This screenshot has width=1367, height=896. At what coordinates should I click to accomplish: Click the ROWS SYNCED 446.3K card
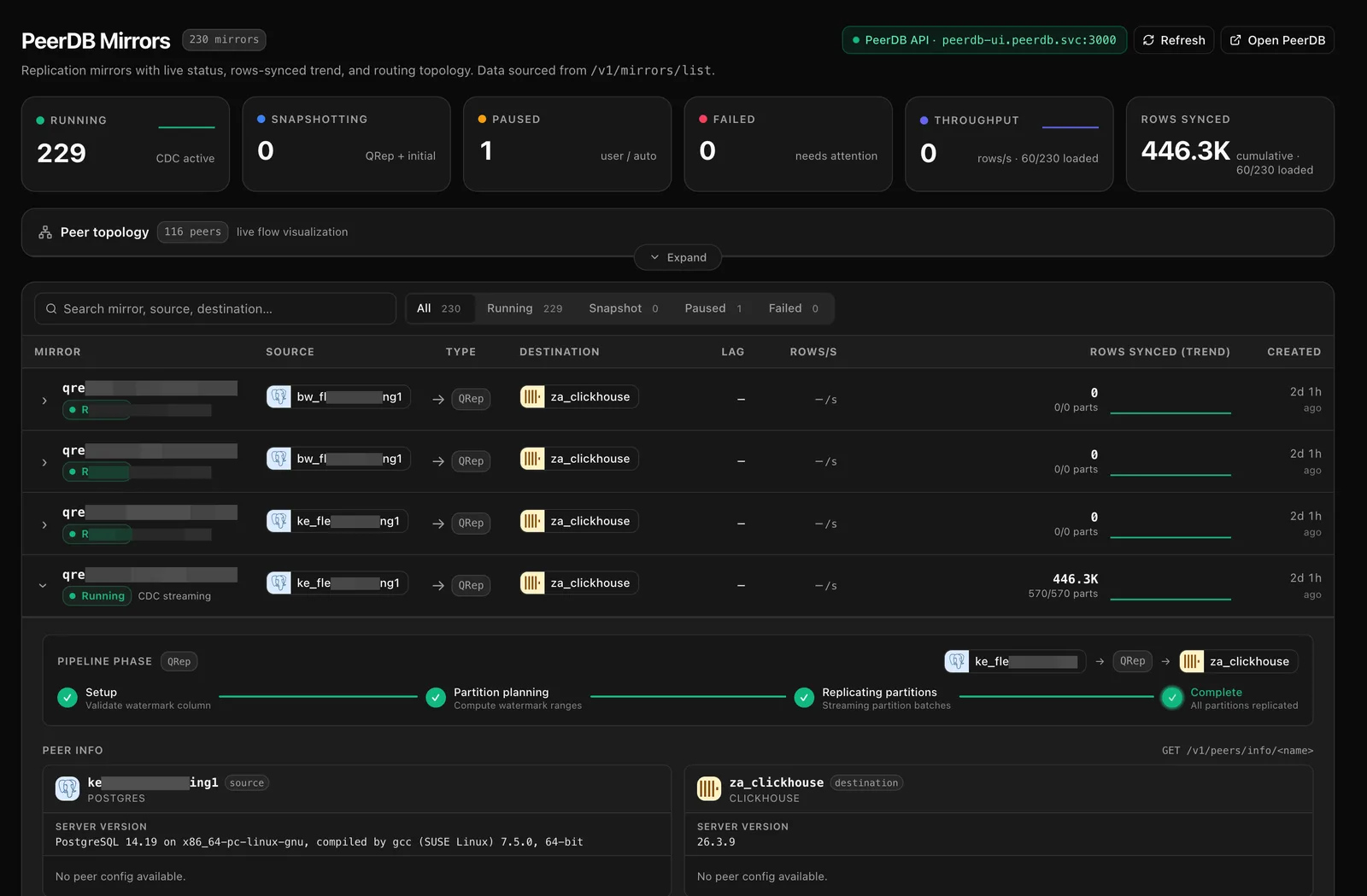pyautogui.click(x=1229, y=143)
